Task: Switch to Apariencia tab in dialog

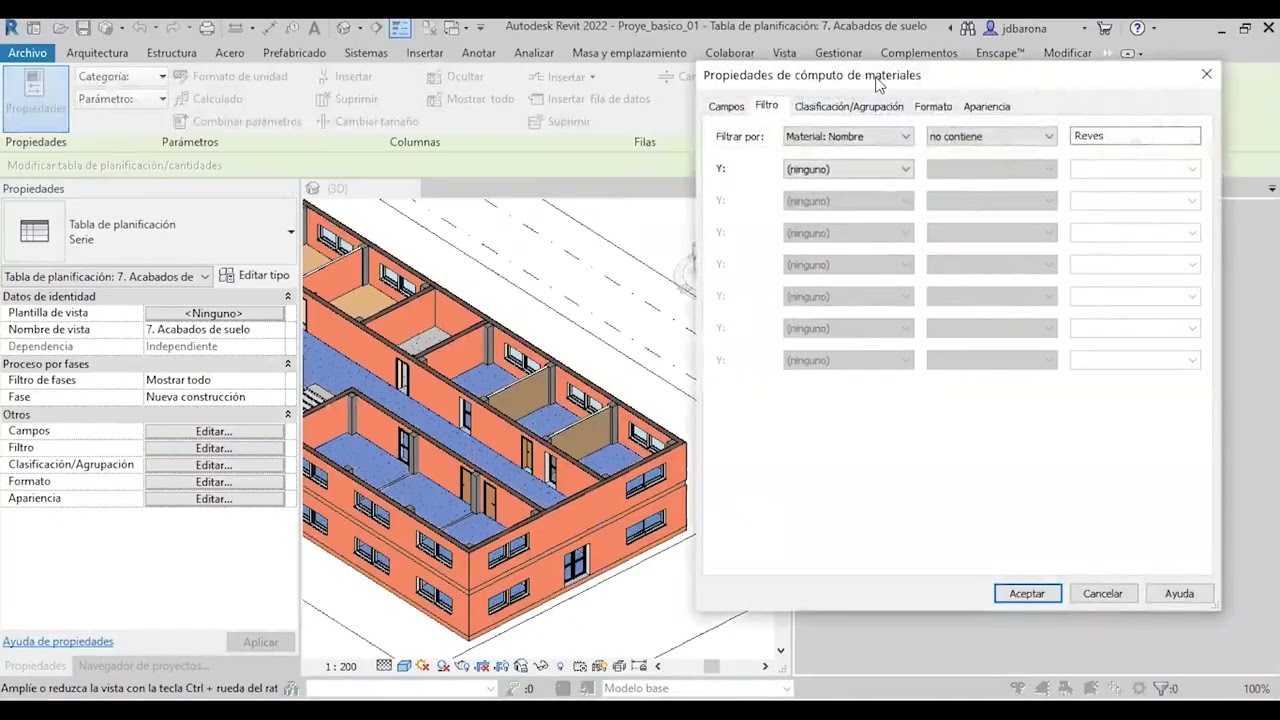Action: click(x=987, y=106)
